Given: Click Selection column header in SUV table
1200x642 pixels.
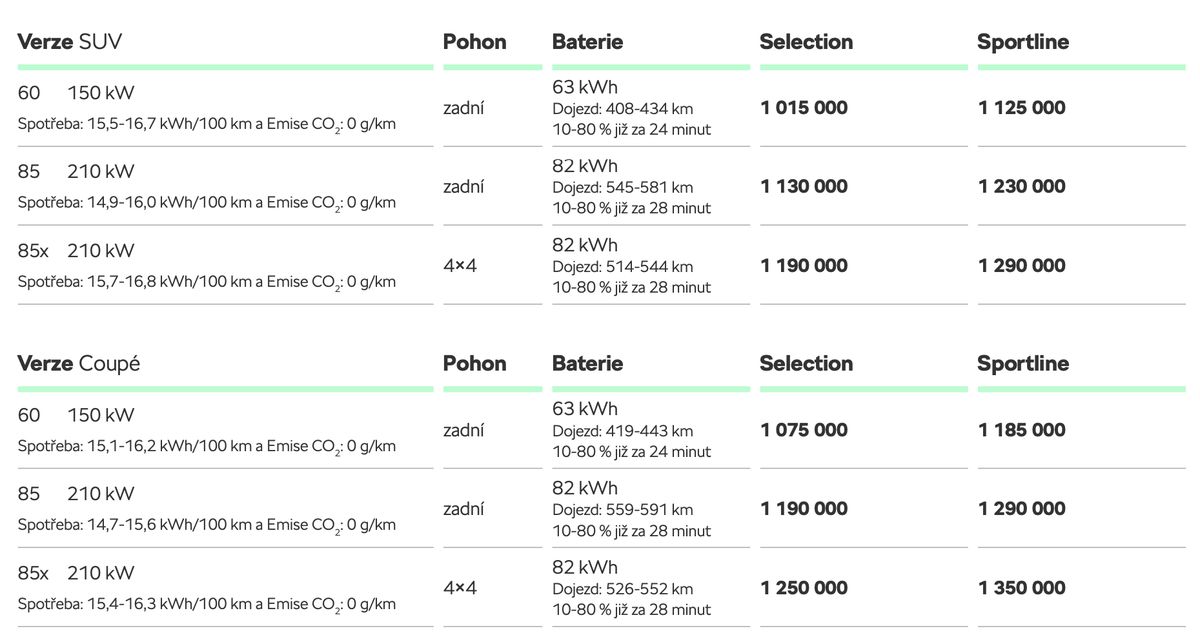Looking at the screenshot, I should [x=806, y=42].
